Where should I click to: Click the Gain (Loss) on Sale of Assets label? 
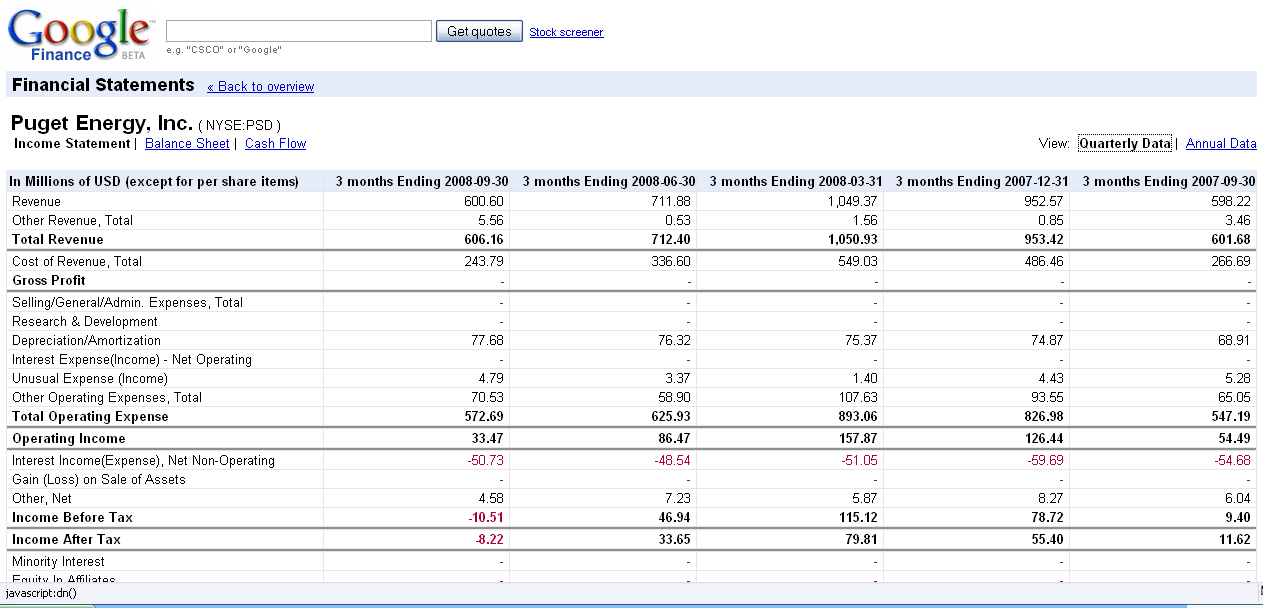[x=99, y=479]
